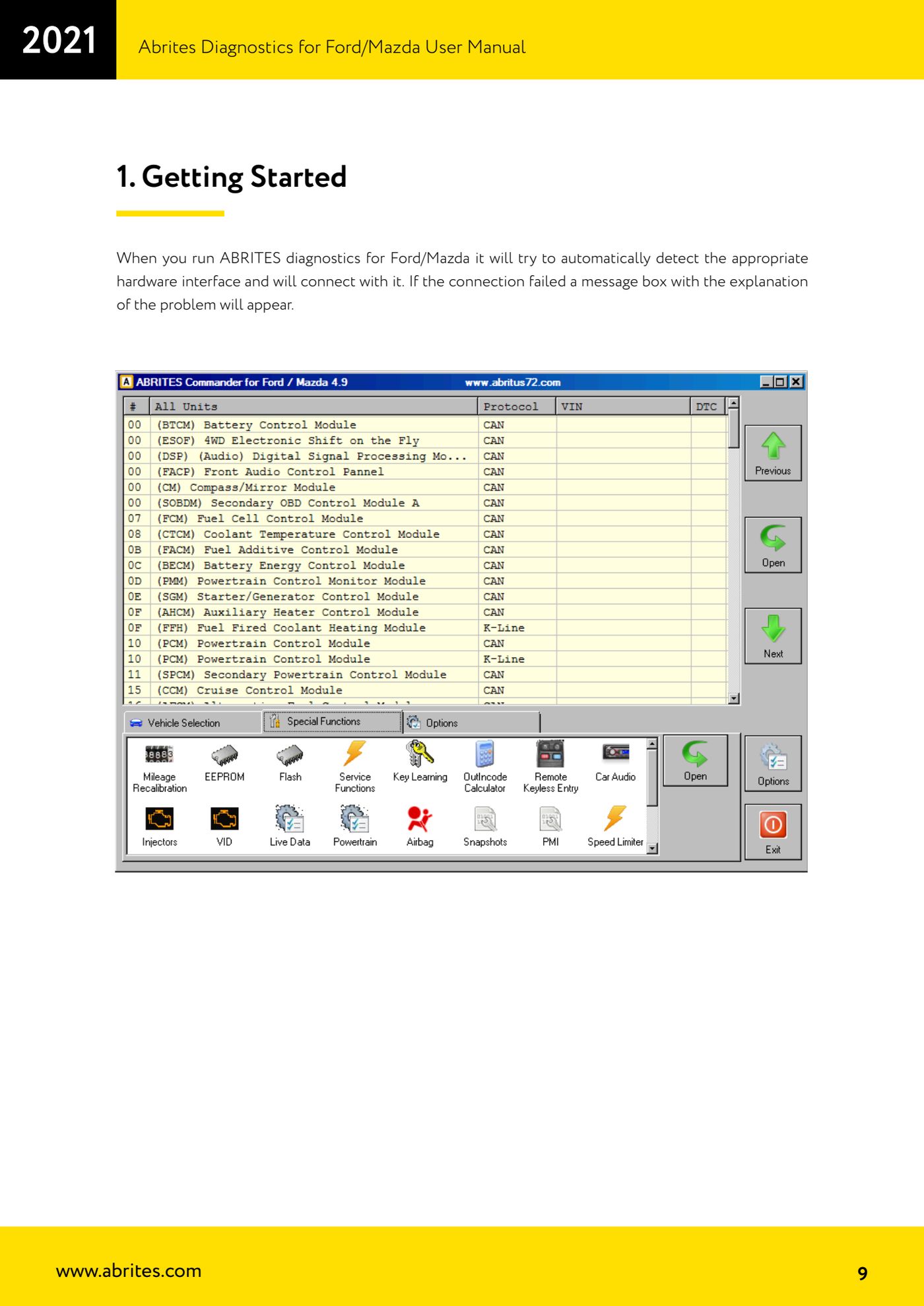Viewport: 924px width, 1306px height.
Task: Select (SGM) Starter/Generator Control Module
Action: [426, 597]
